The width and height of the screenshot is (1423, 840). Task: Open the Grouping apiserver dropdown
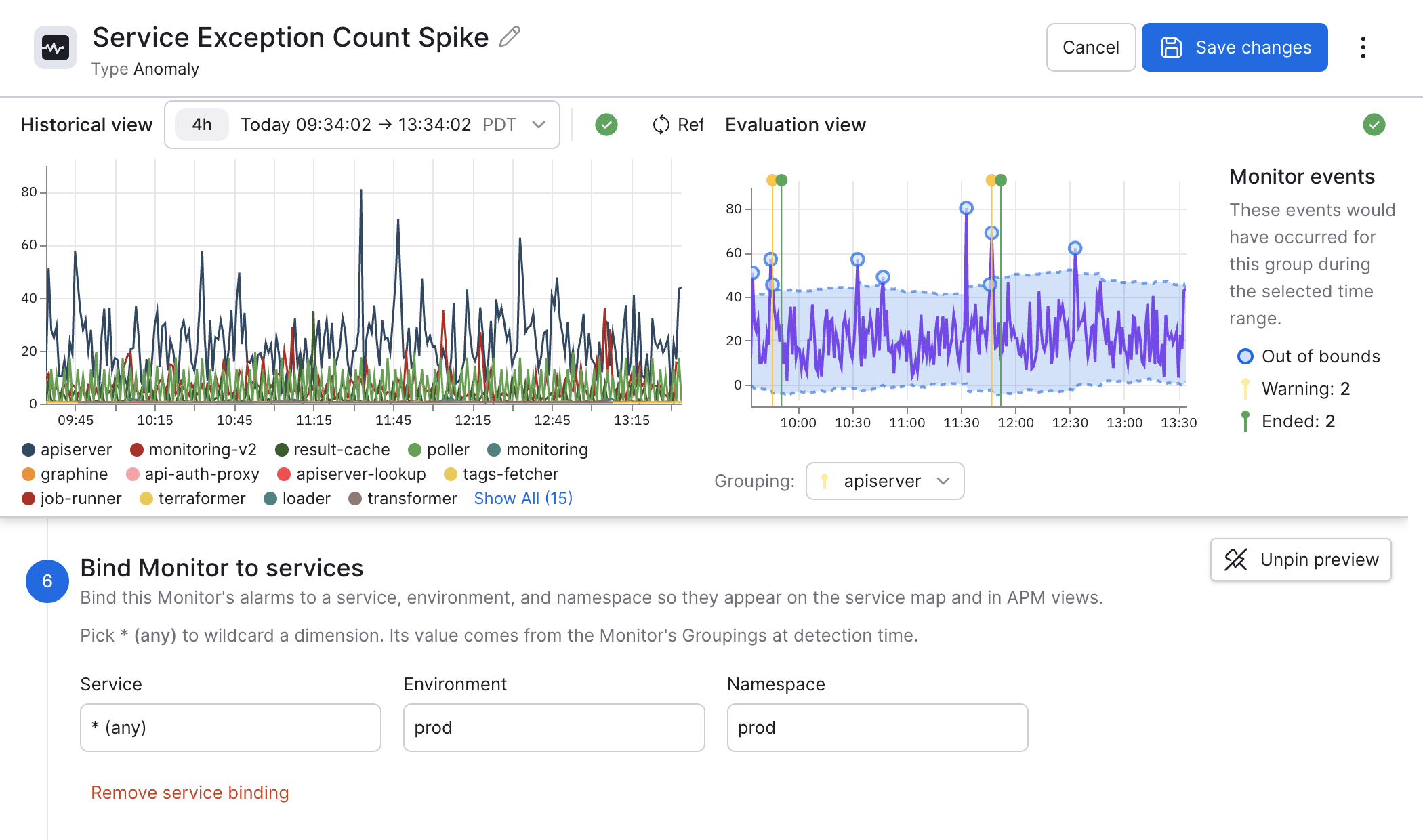point(885,481)
